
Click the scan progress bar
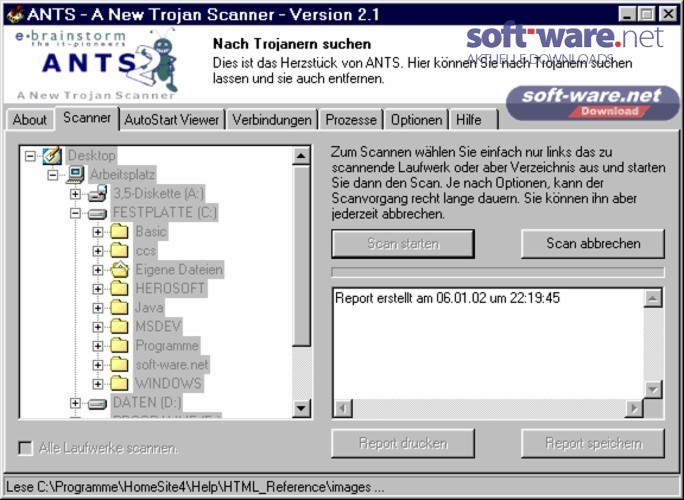click(x=498, y=272)
